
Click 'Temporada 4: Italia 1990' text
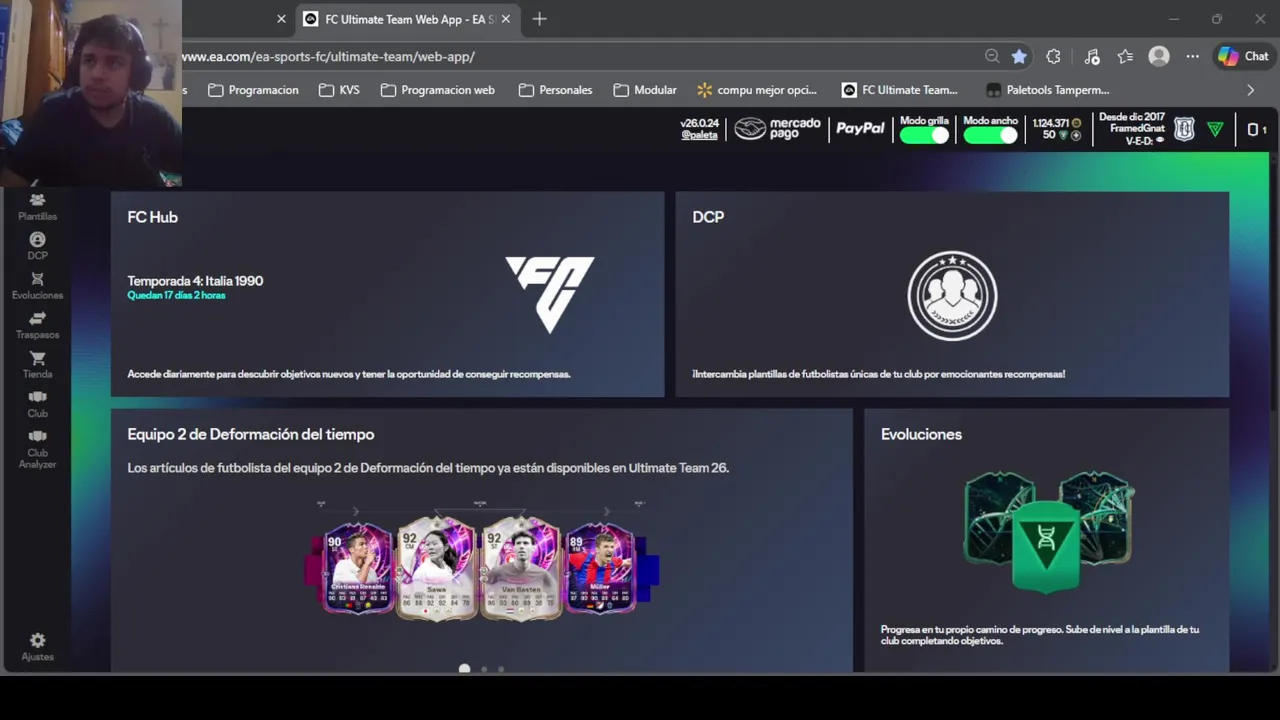click(195, 281)
